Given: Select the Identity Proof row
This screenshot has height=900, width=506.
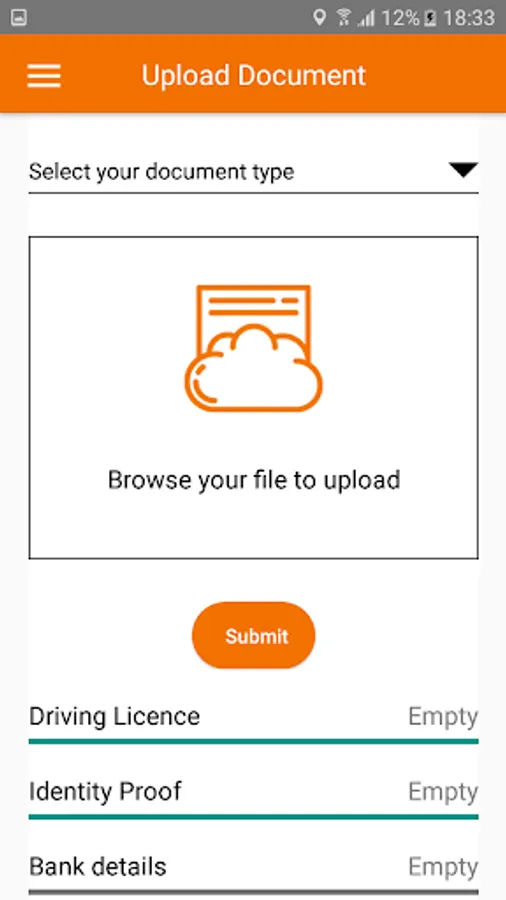Looking at the screenshot, I should pyautogui.click(x=254, y=794).
